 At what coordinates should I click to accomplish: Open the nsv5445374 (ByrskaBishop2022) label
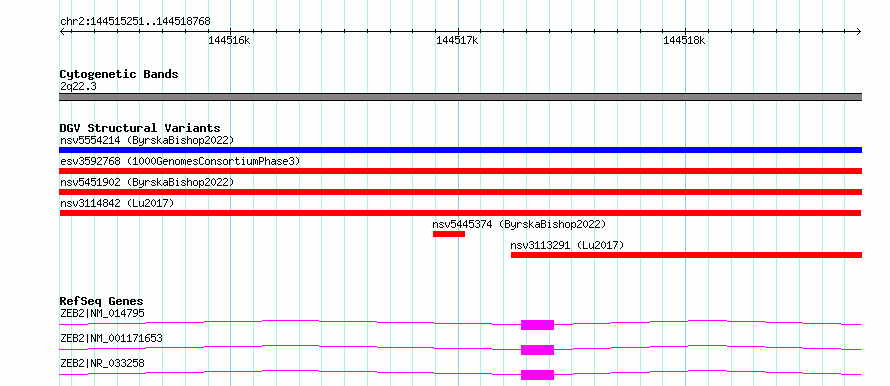click(519, 224)
